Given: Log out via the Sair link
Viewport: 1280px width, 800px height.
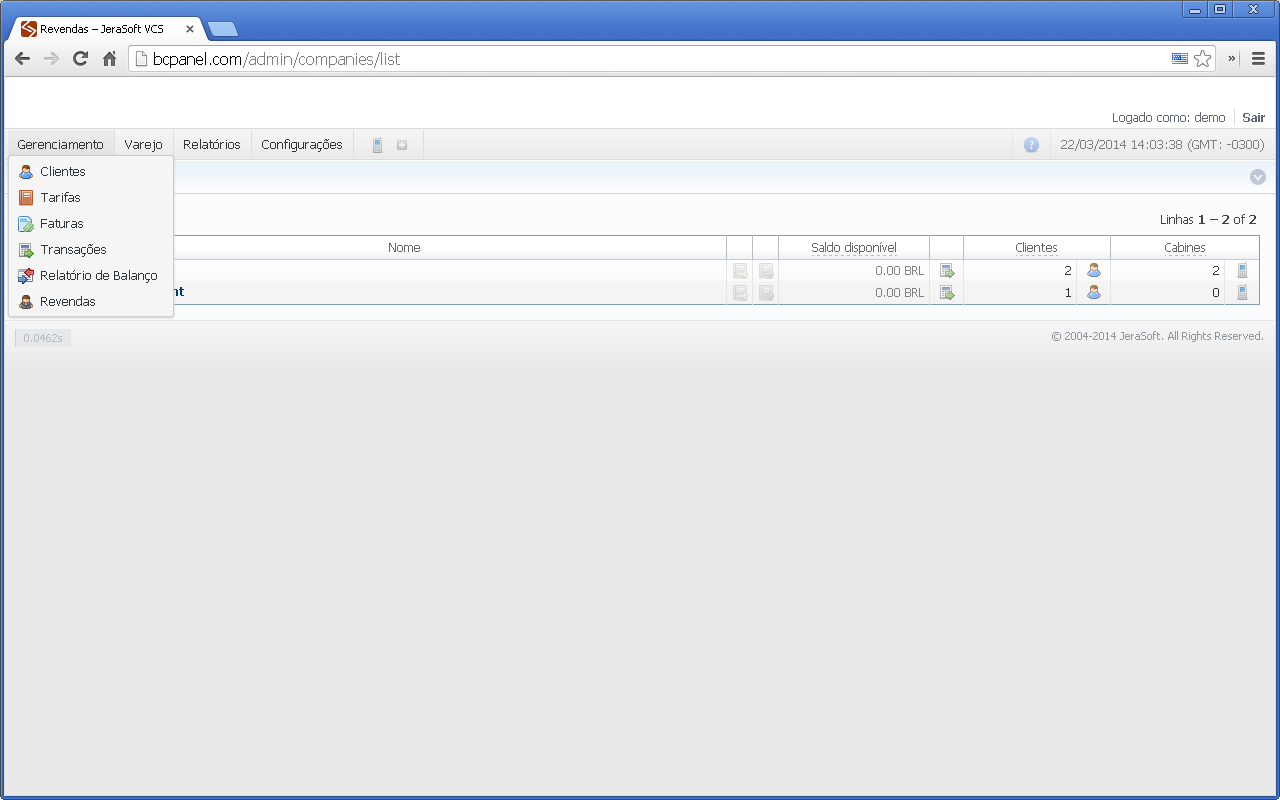Looking at the screenshot, I should click(1253, 117).
